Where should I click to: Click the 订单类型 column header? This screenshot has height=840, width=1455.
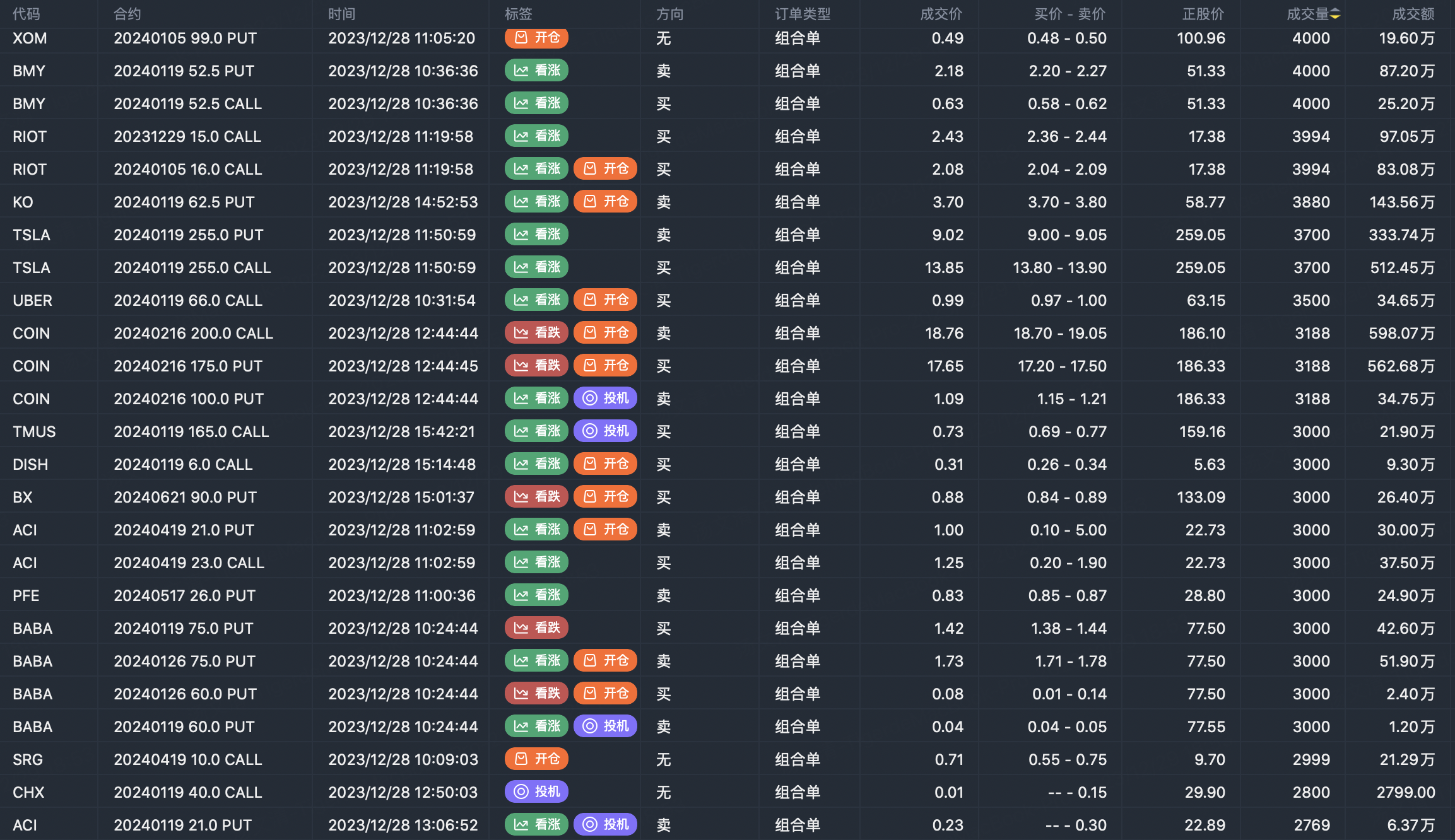point(803,14)
